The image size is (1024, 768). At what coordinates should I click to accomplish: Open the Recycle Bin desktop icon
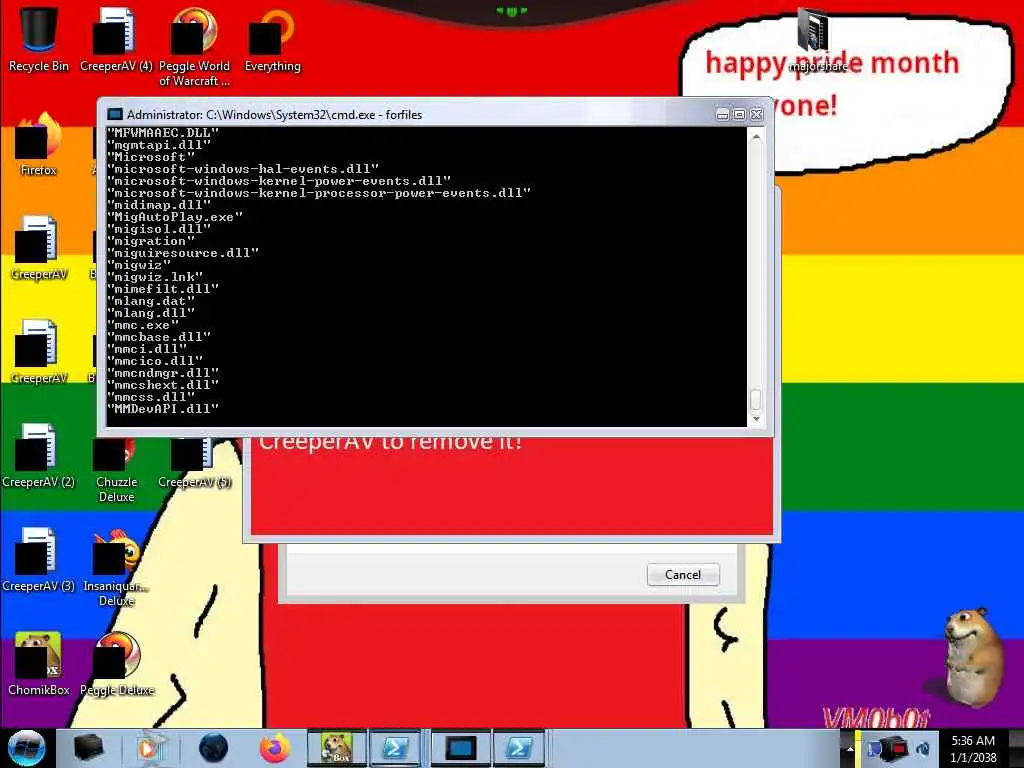(39, 39)
